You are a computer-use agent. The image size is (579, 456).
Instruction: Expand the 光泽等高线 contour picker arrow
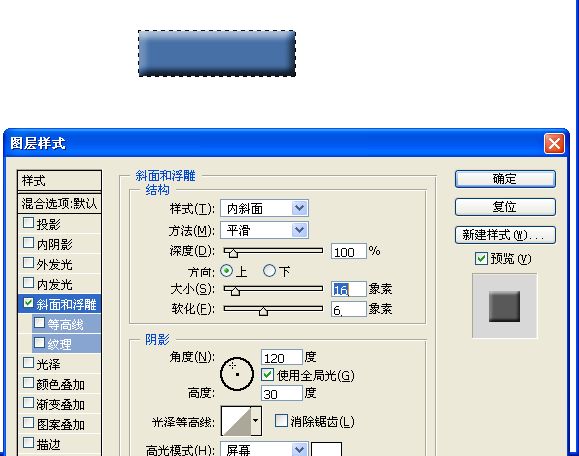point(256,421)
